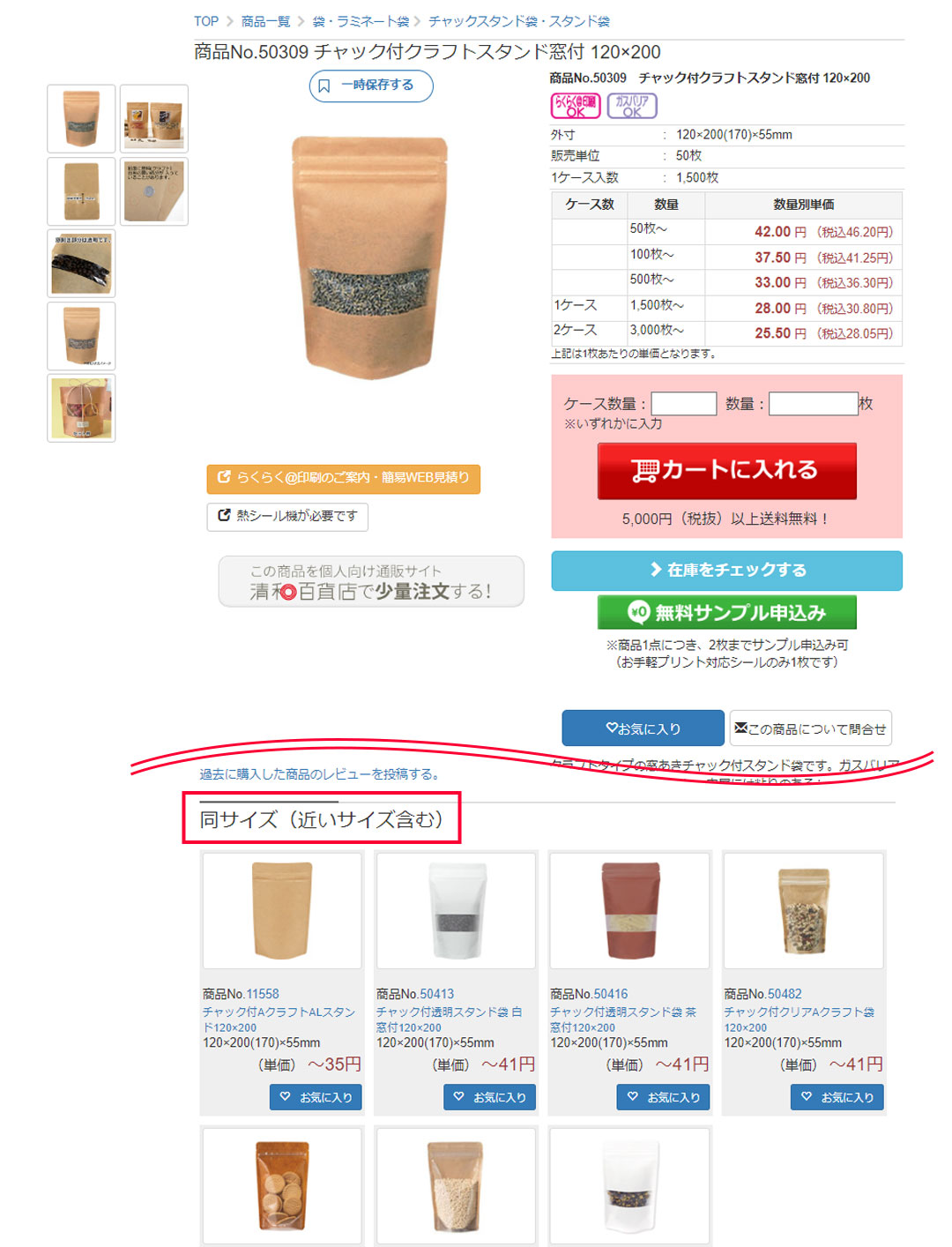Click the envelope button この商品について問合せ
The image size is (952, 1247).
click(x=810, y=728)
